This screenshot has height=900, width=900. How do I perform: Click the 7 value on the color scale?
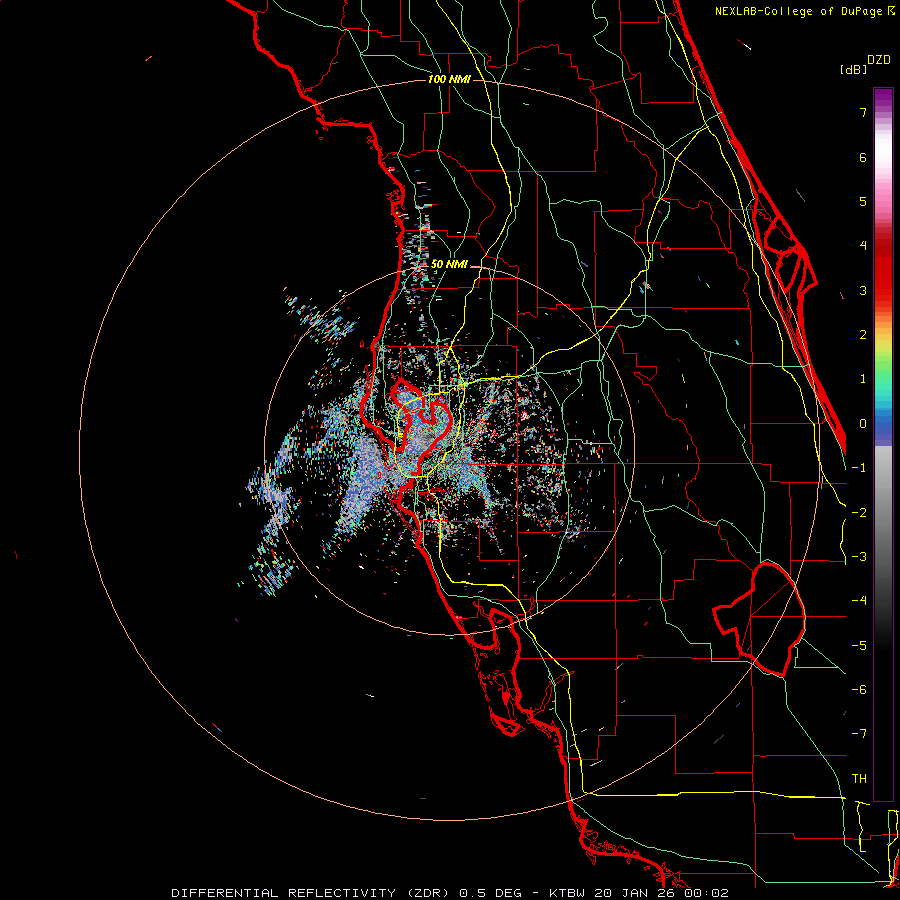(863, 112)
